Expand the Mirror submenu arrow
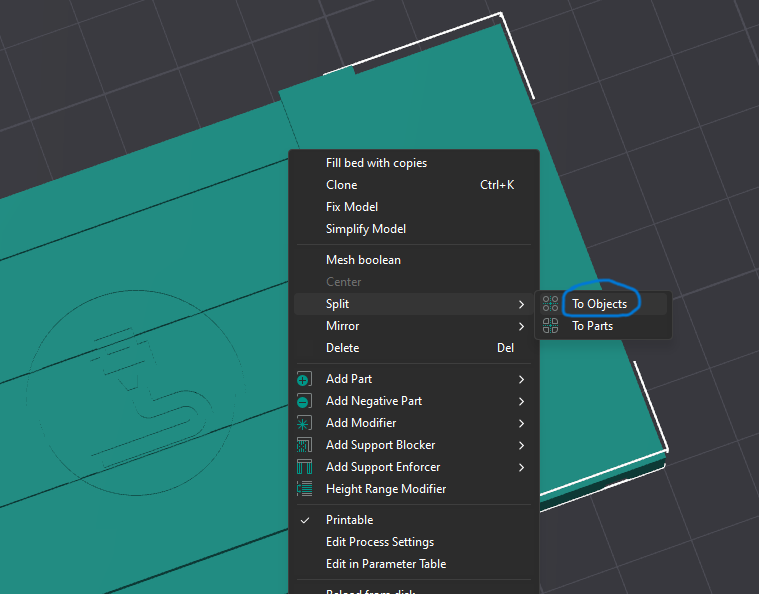This screenshot has height=594, width=759. [521, 326]
